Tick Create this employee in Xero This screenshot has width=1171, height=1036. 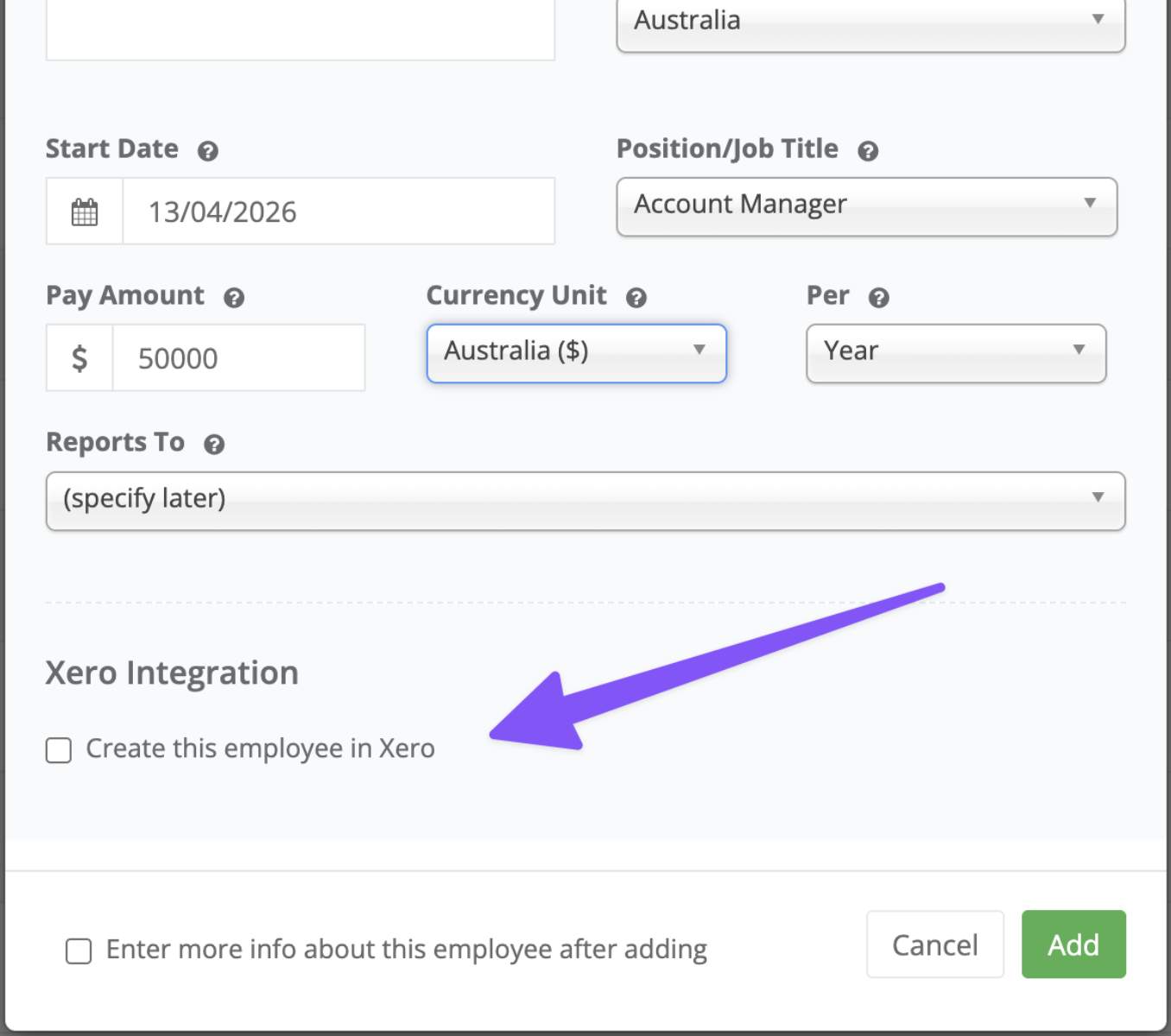[x=59, y=750]
